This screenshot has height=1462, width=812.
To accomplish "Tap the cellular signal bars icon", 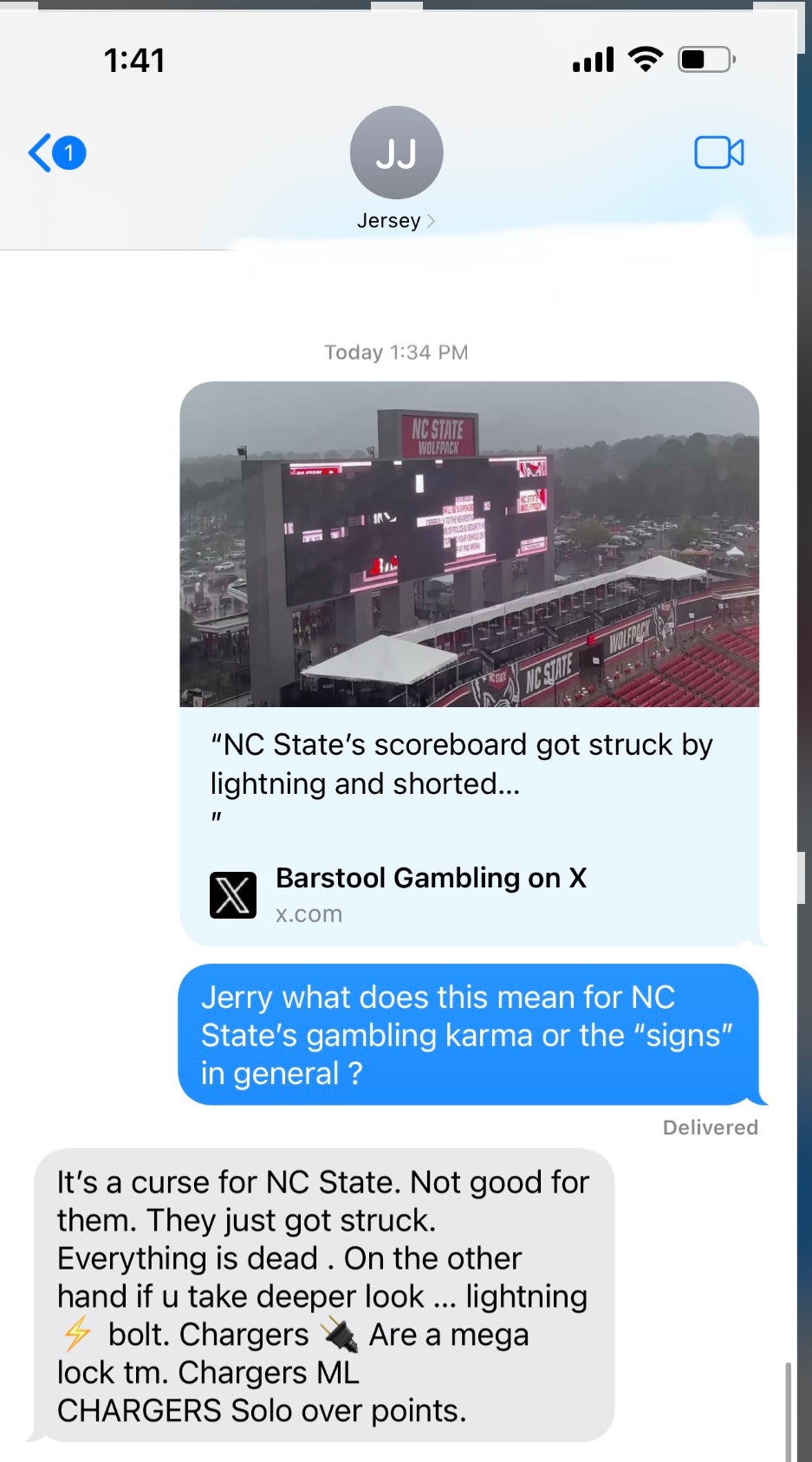I will click(594, 60).
